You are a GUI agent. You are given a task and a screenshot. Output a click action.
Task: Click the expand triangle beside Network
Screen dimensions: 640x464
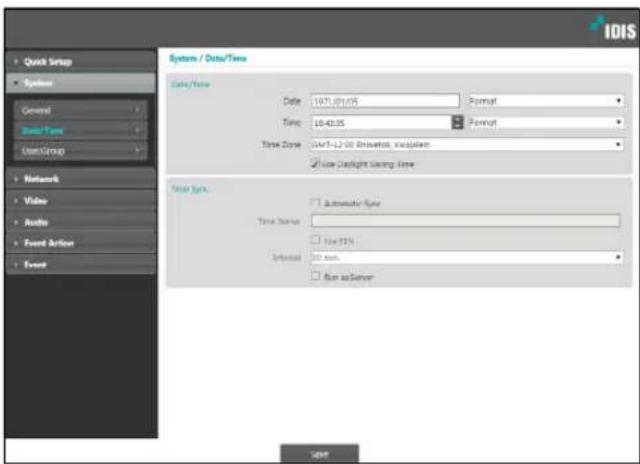click(16, 179)
